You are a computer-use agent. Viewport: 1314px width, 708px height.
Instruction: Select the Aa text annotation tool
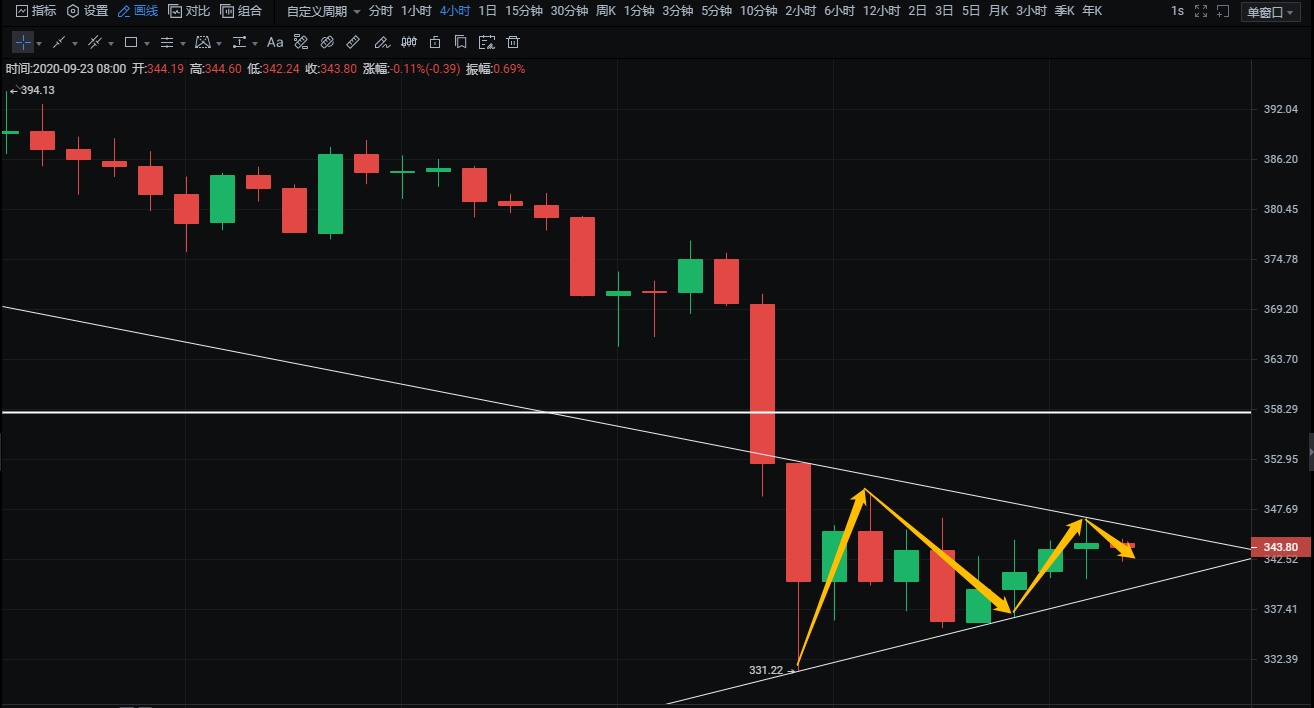click(x=275, y=43)
